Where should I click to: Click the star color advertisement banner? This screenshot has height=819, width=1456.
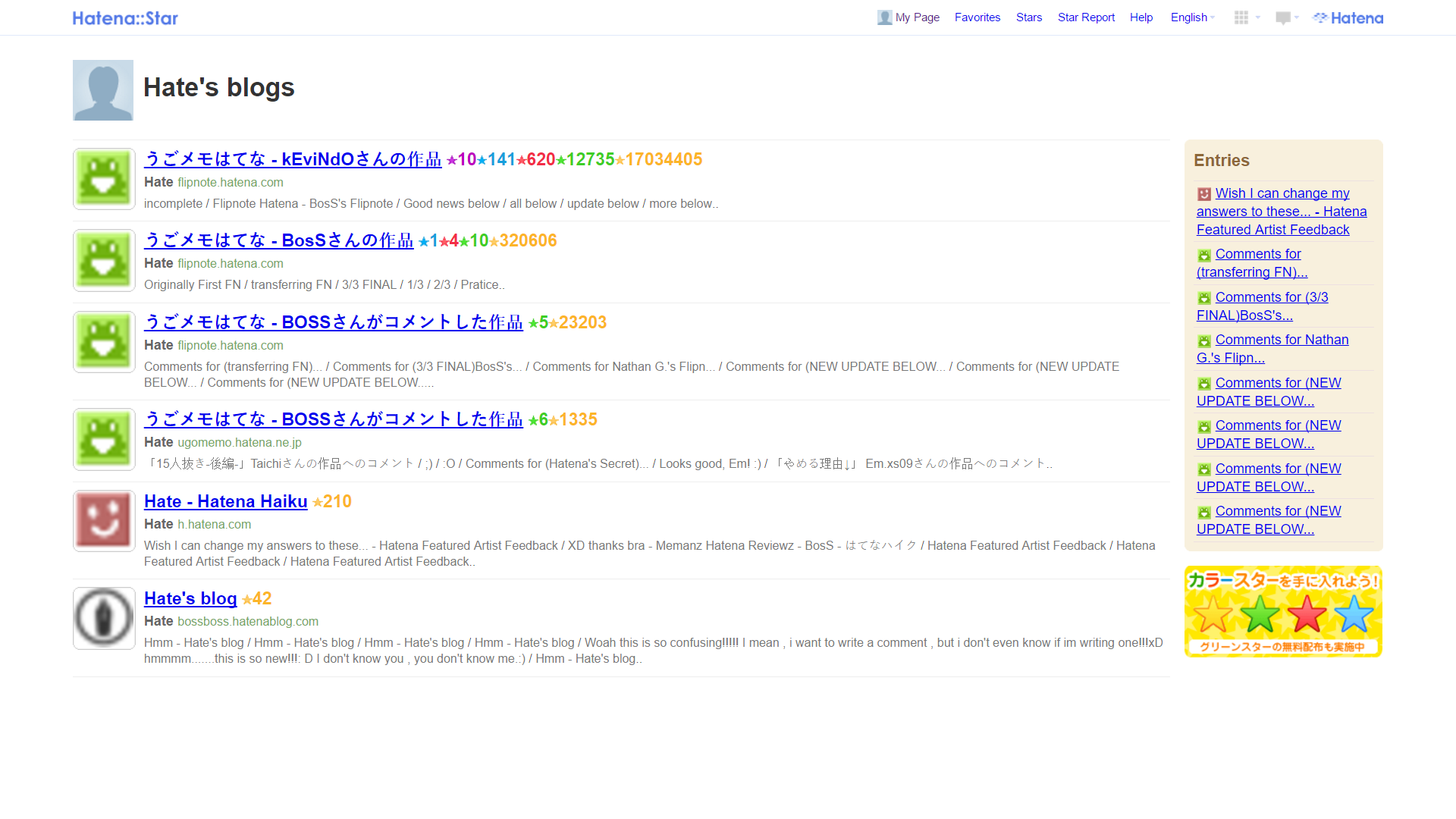click(x=1283, y=610)
